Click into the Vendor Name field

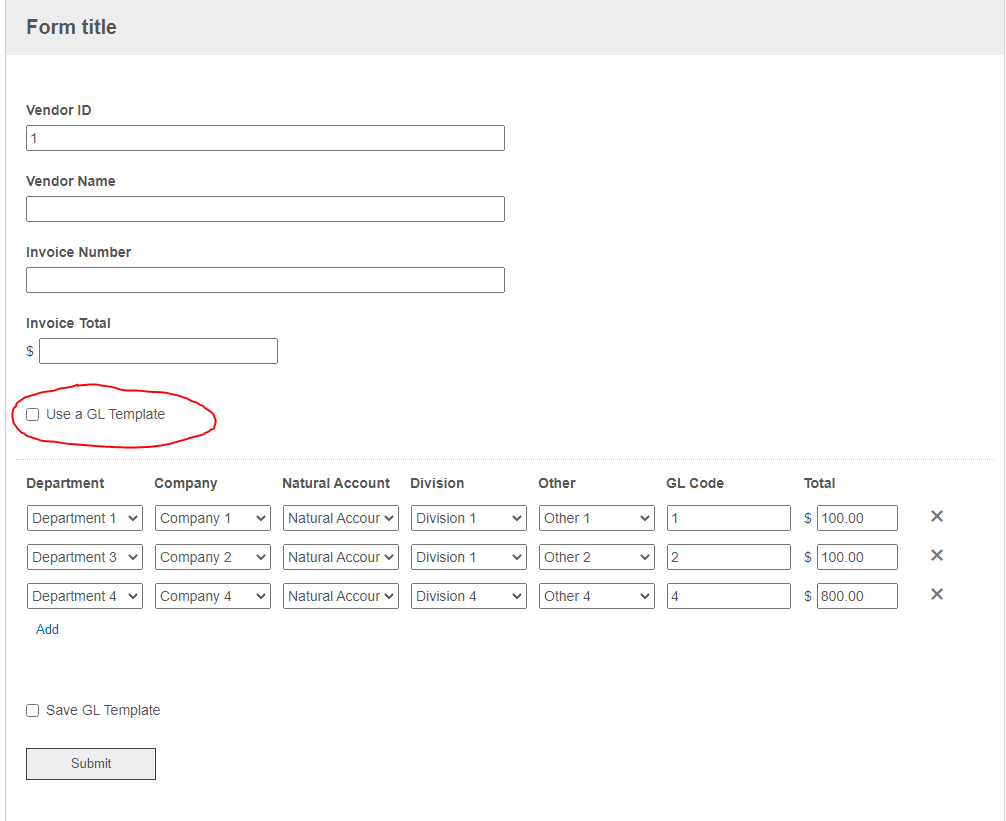265,209
